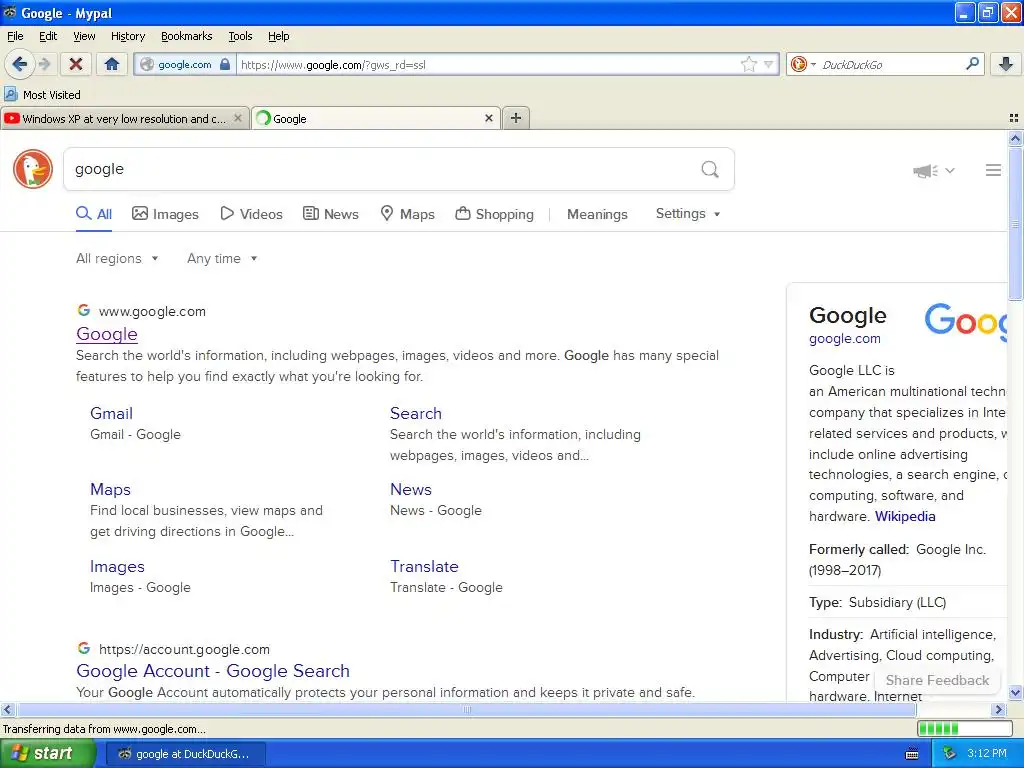1024x768 pixels.
Task: Click the DuckDuckGo duck logo
Action: coord(33,169)
